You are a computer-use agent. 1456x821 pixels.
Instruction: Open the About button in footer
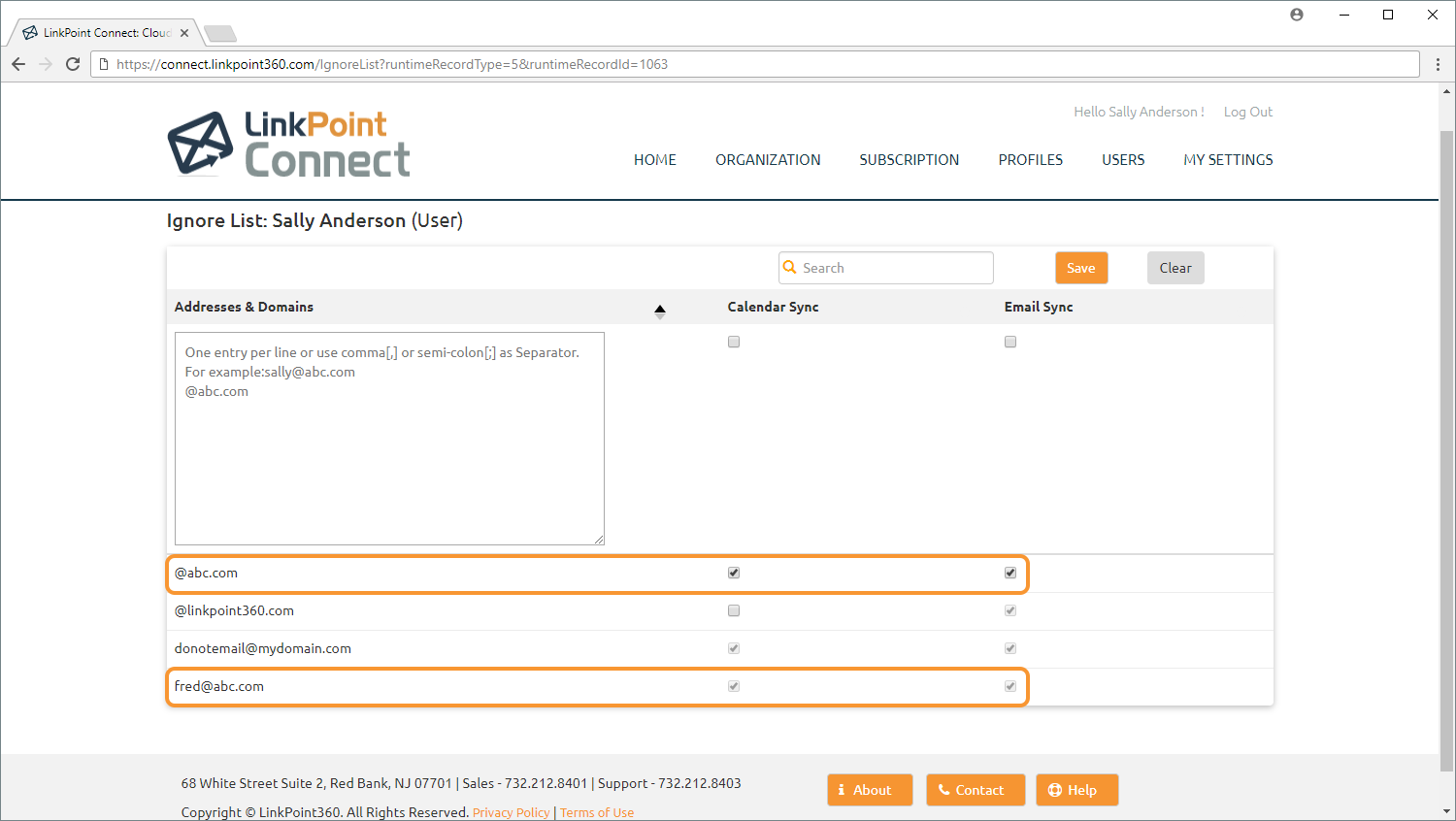pos(870,790)
